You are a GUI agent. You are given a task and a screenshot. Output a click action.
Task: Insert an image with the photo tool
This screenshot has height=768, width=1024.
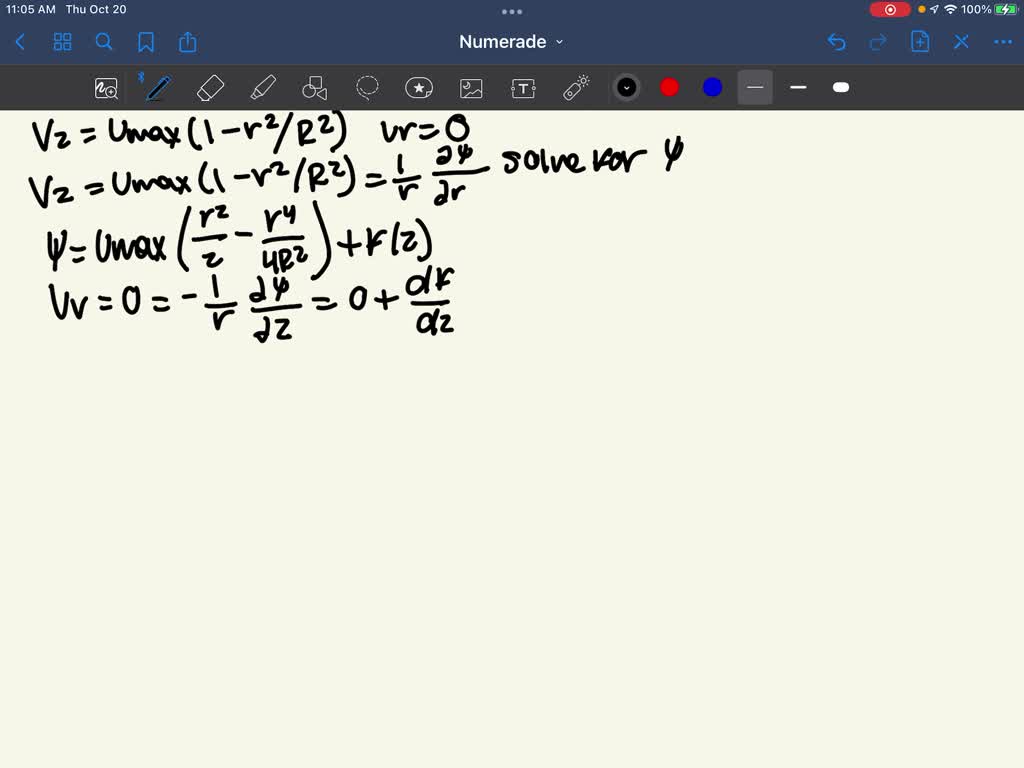click(470, 88)
